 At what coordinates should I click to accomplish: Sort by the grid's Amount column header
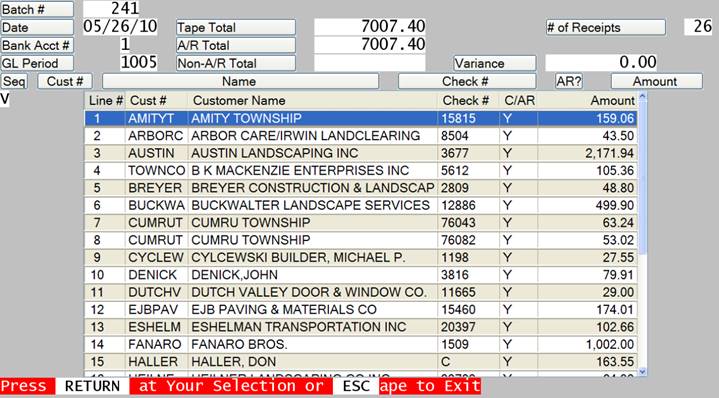(x=587, y=100)
